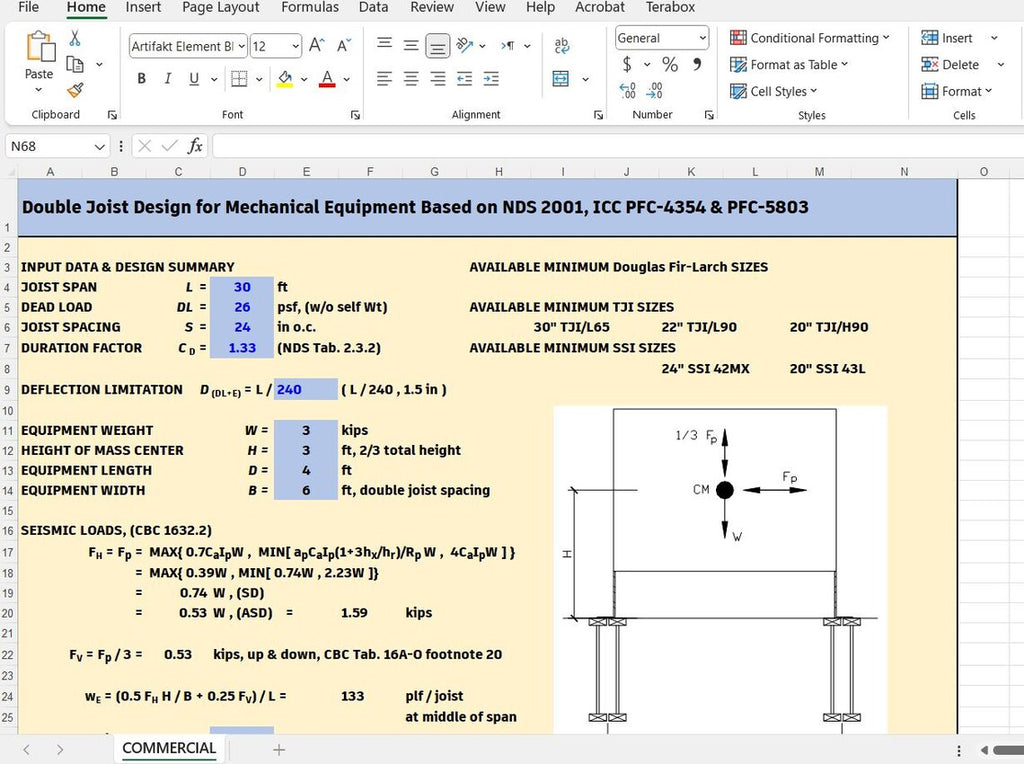This screenshot has height=764, width=1024.
Task: Align cell text left
Action: click(385, 79)
